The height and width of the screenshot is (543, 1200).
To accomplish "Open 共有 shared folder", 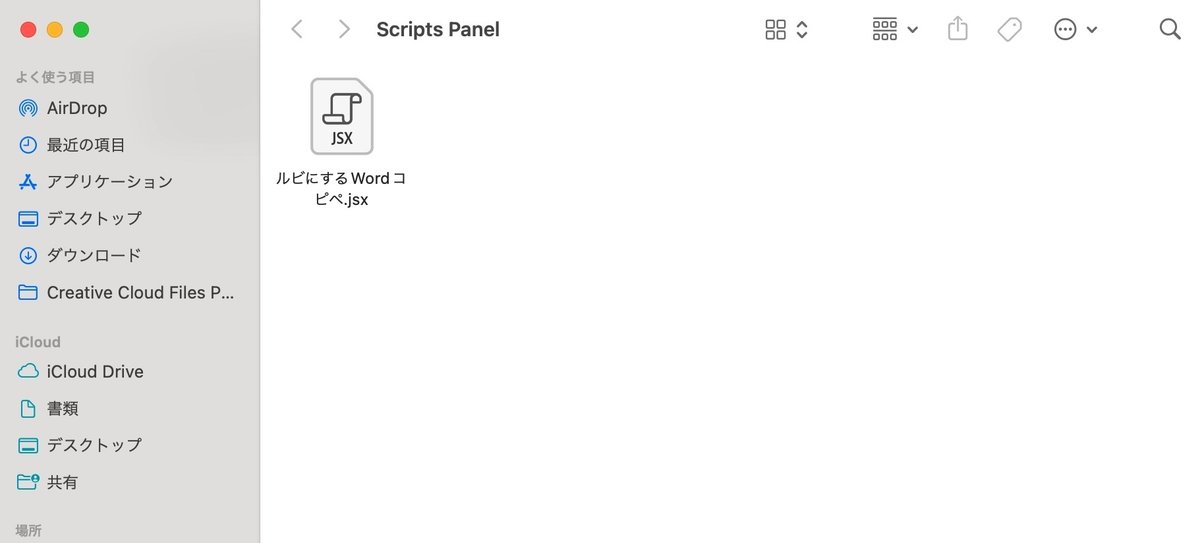I will [62, 482].
